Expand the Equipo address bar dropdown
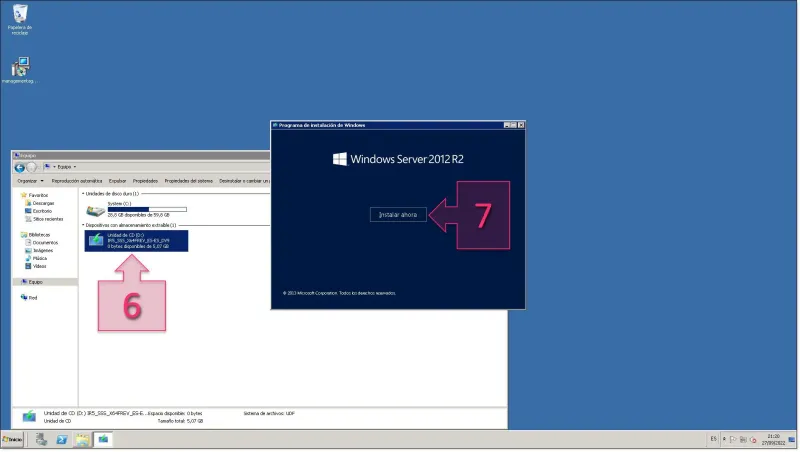The height and width of the screenshot is (452, 800). tap(75, 167)
